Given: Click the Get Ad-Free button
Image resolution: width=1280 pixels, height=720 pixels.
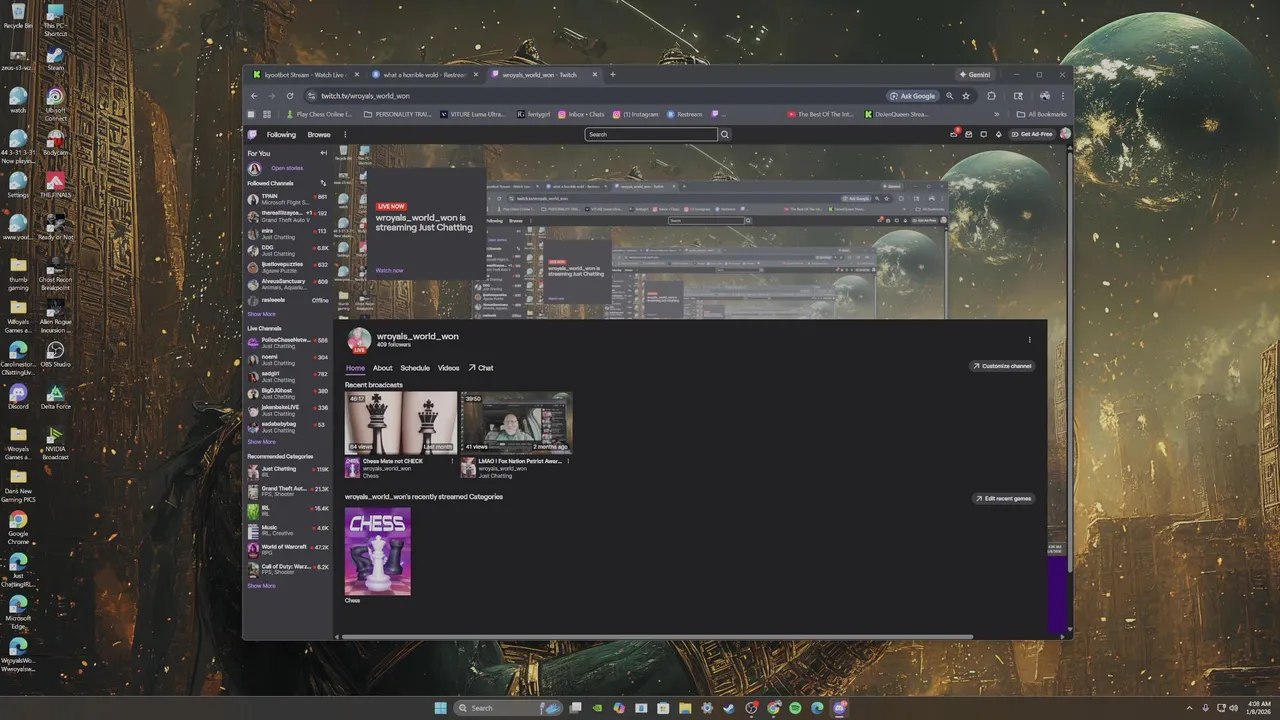Looking at the screenshot, I should pyautogui.click(x=1033, y=134).
